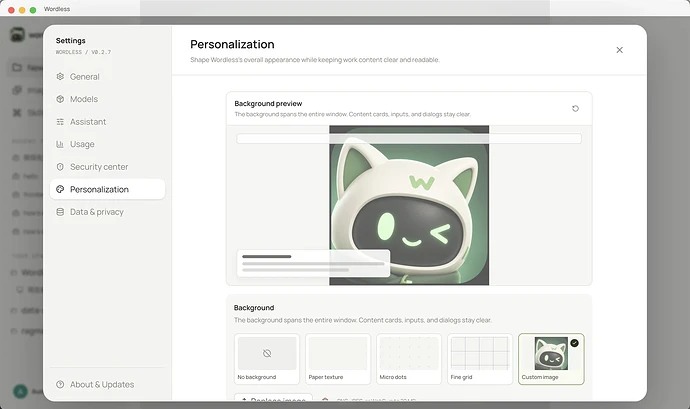The width and height of the screenshot is (690, 409).
Task: Open Security center in sidebar
Action: [x=107, y=167]
